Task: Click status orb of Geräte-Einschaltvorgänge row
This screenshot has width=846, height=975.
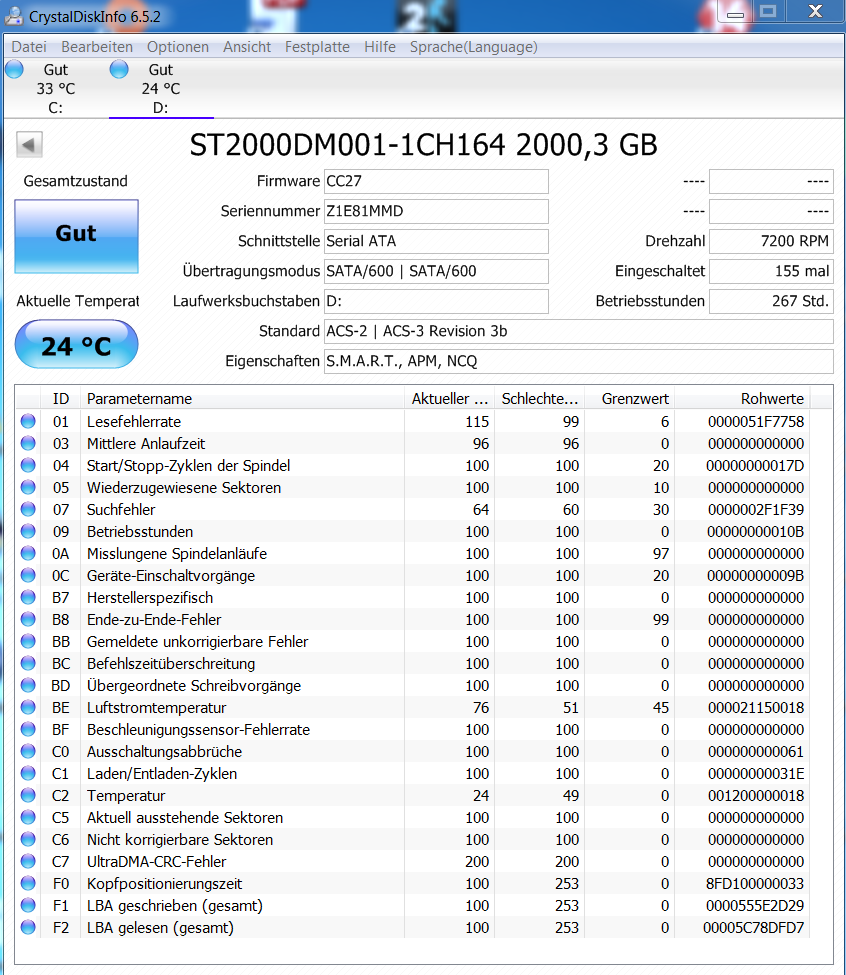Action: (28, 575)
